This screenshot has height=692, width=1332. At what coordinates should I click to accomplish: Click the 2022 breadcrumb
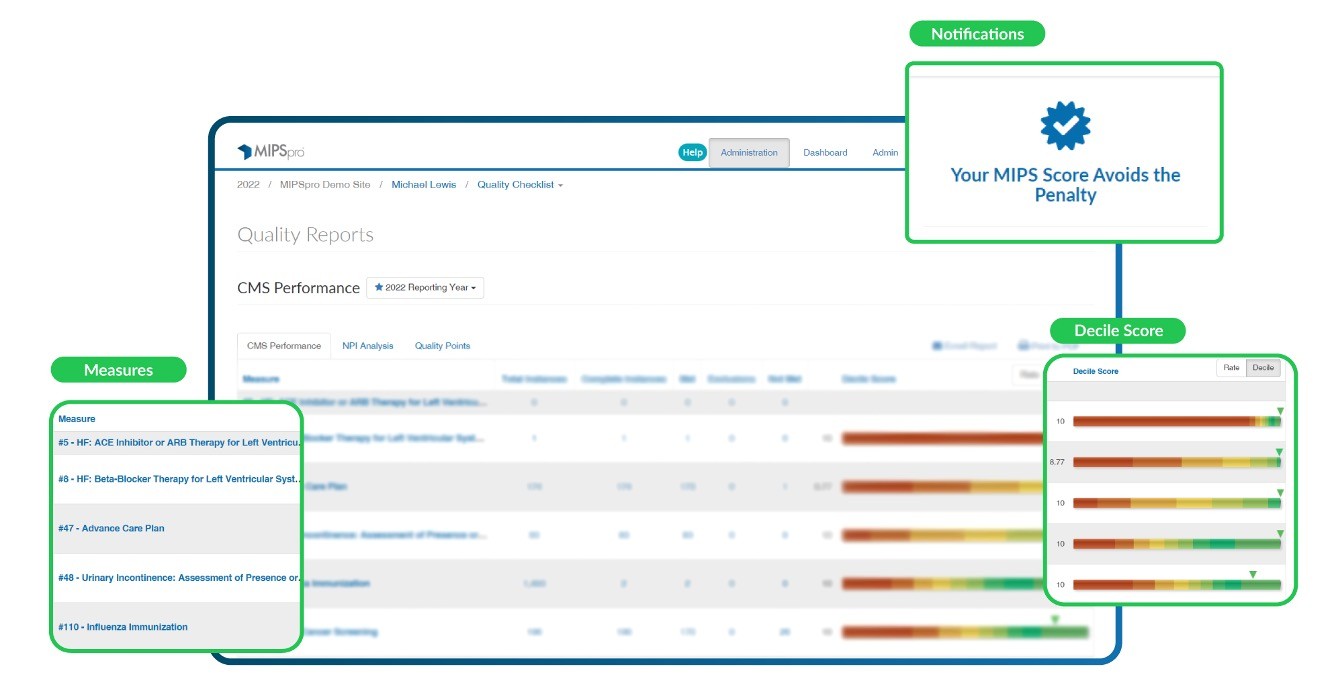coord(248,185)
